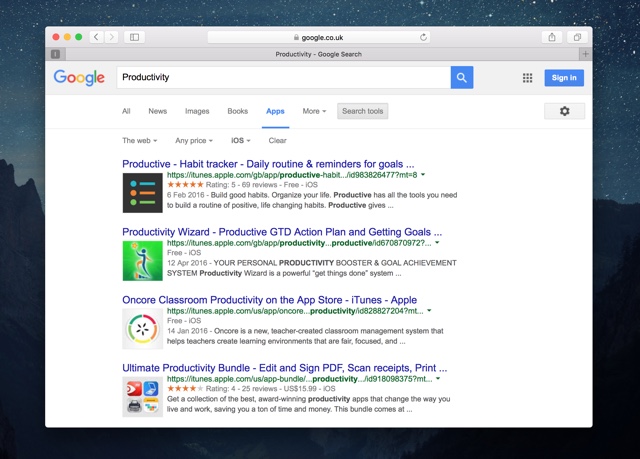Screen dimensions: 640x459
Task: Go back with Safari's back arrow
Action: coord(96,37)
